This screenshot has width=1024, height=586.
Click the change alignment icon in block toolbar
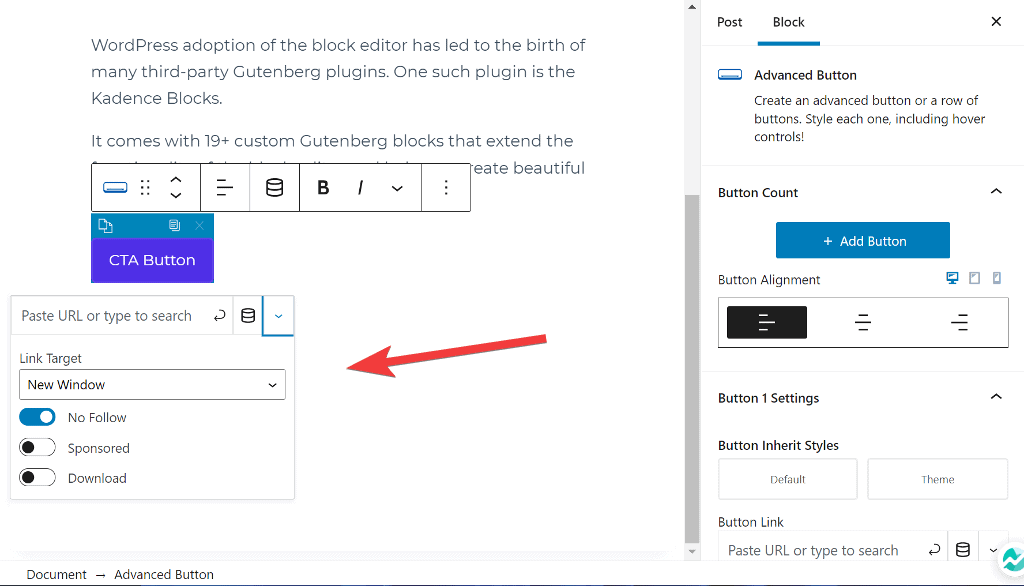pos(225,188)
